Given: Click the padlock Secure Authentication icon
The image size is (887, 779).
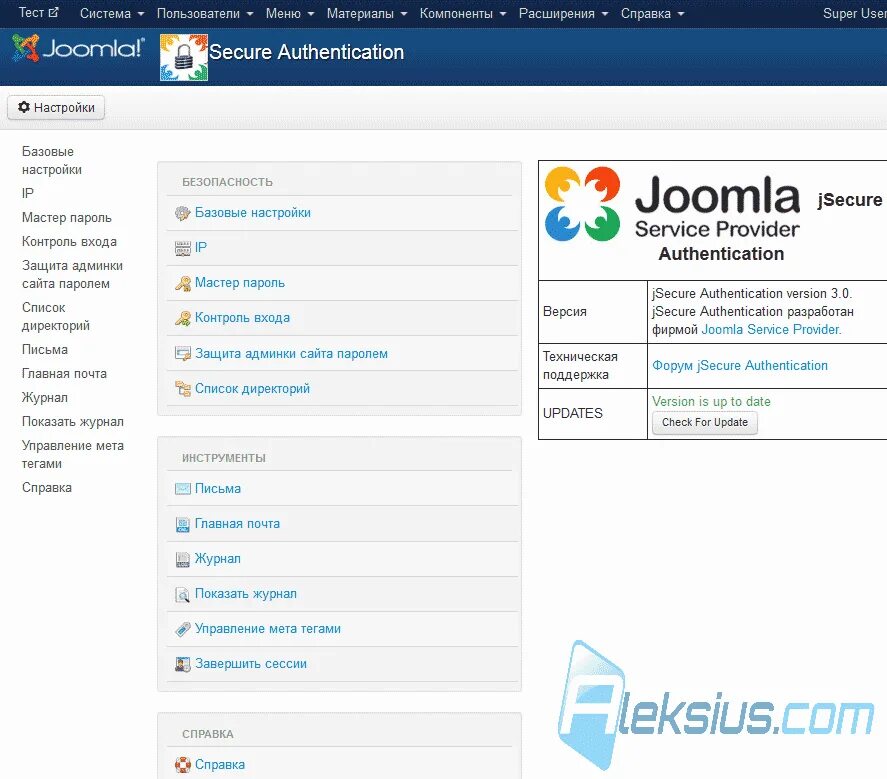Looking at the screenshot, I should point(183,57).
